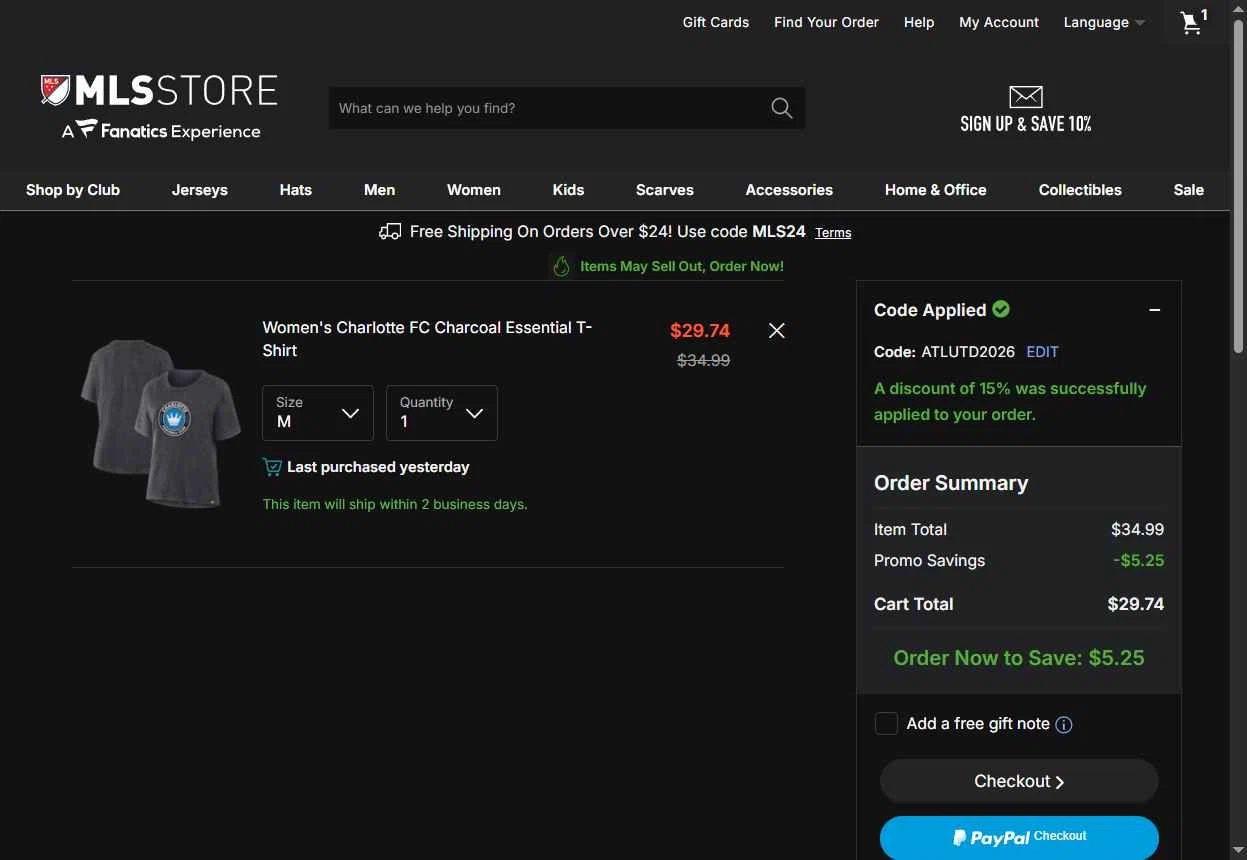Open the Women's Charlotte FC T-Shirt title

click(x=427, y=339)
